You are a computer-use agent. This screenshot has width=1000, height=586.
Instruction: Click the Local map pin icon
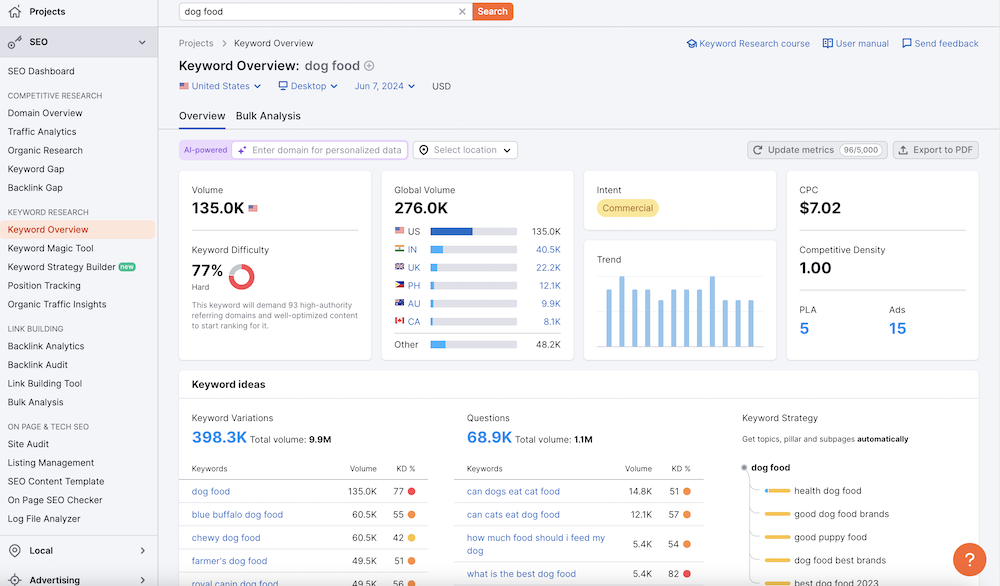pyautogui.click(x=14, y=551)
